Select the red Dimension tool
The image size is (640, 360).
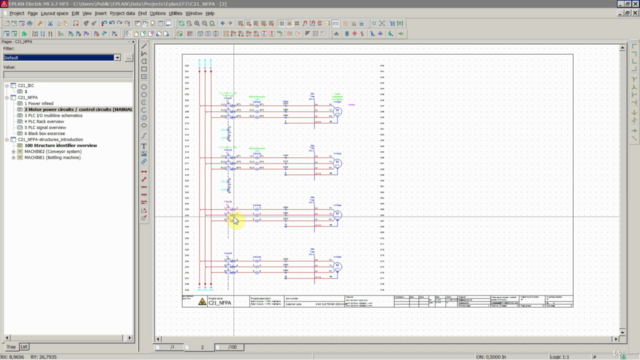coord(144,172)
